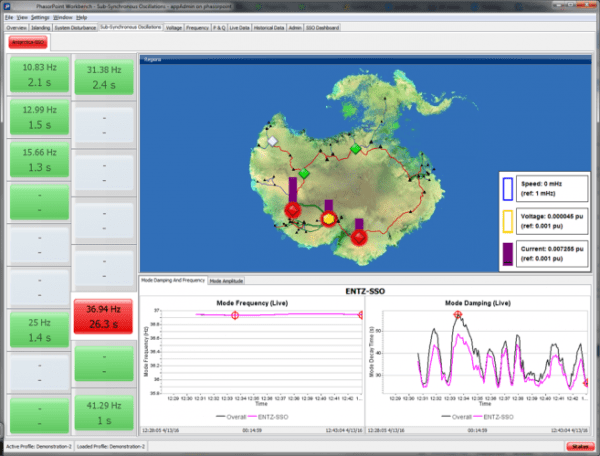Open the Window menu

click(x=63, y=17)
